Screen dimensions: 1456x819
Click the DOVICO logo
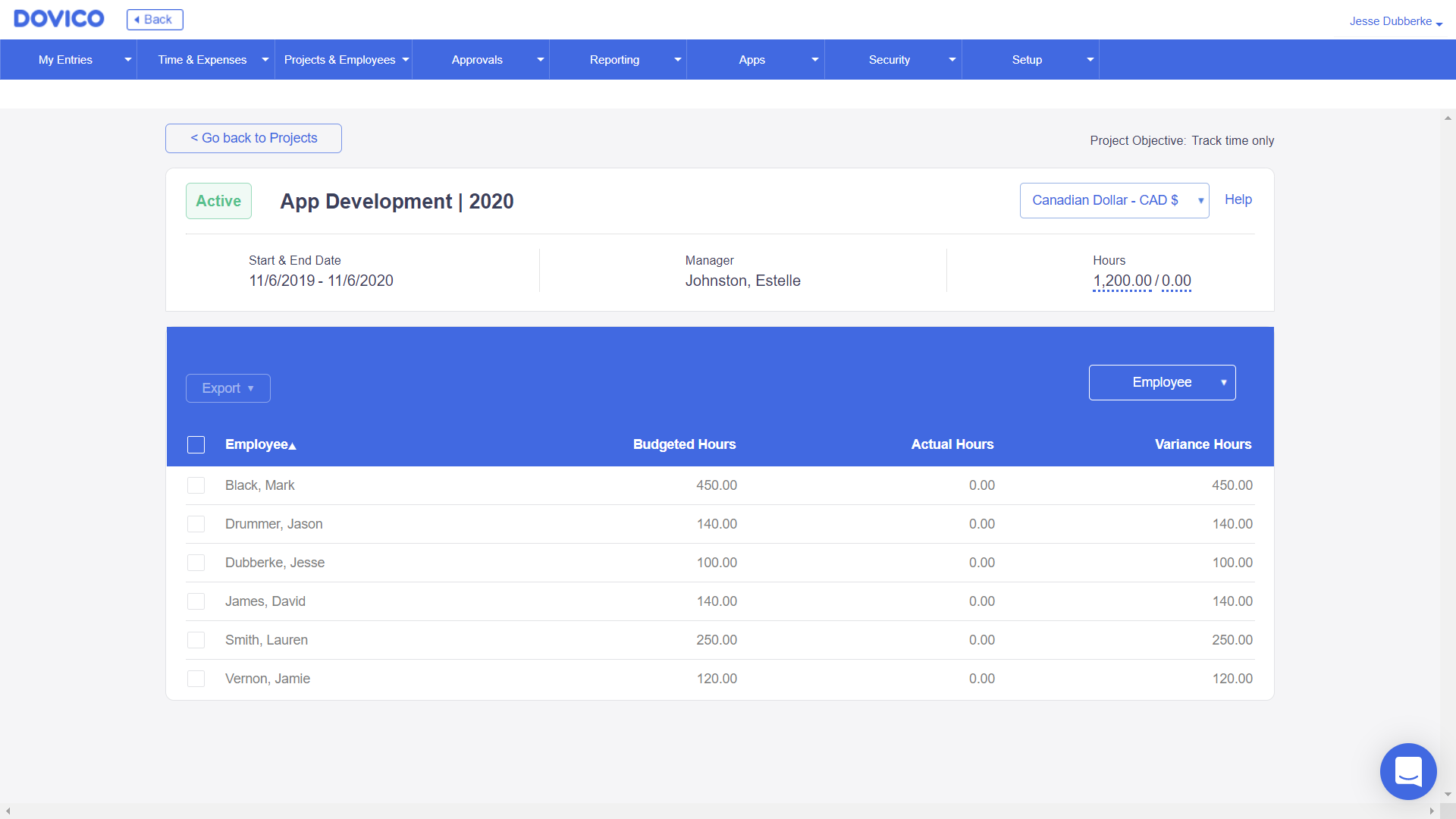pyautogui.click(x=59, y=19)
